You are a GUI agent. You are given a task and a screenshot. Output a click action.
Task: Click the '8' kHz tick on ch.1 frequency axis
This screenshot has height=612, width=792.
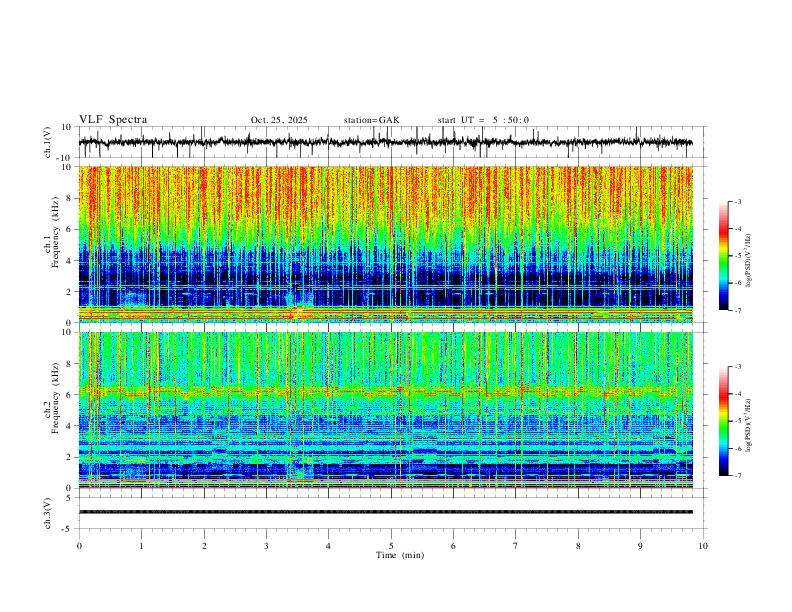(70, 198)
